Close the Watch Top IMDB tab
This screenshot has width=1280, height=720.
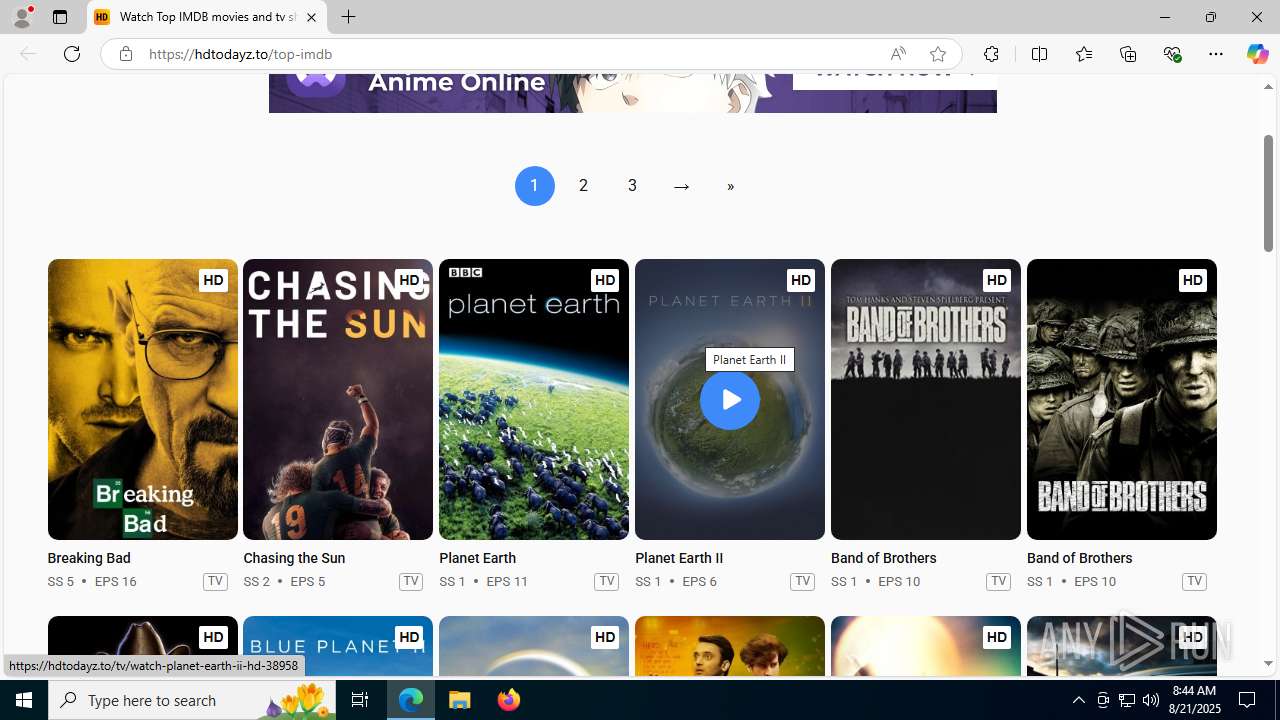pos(311,17)
